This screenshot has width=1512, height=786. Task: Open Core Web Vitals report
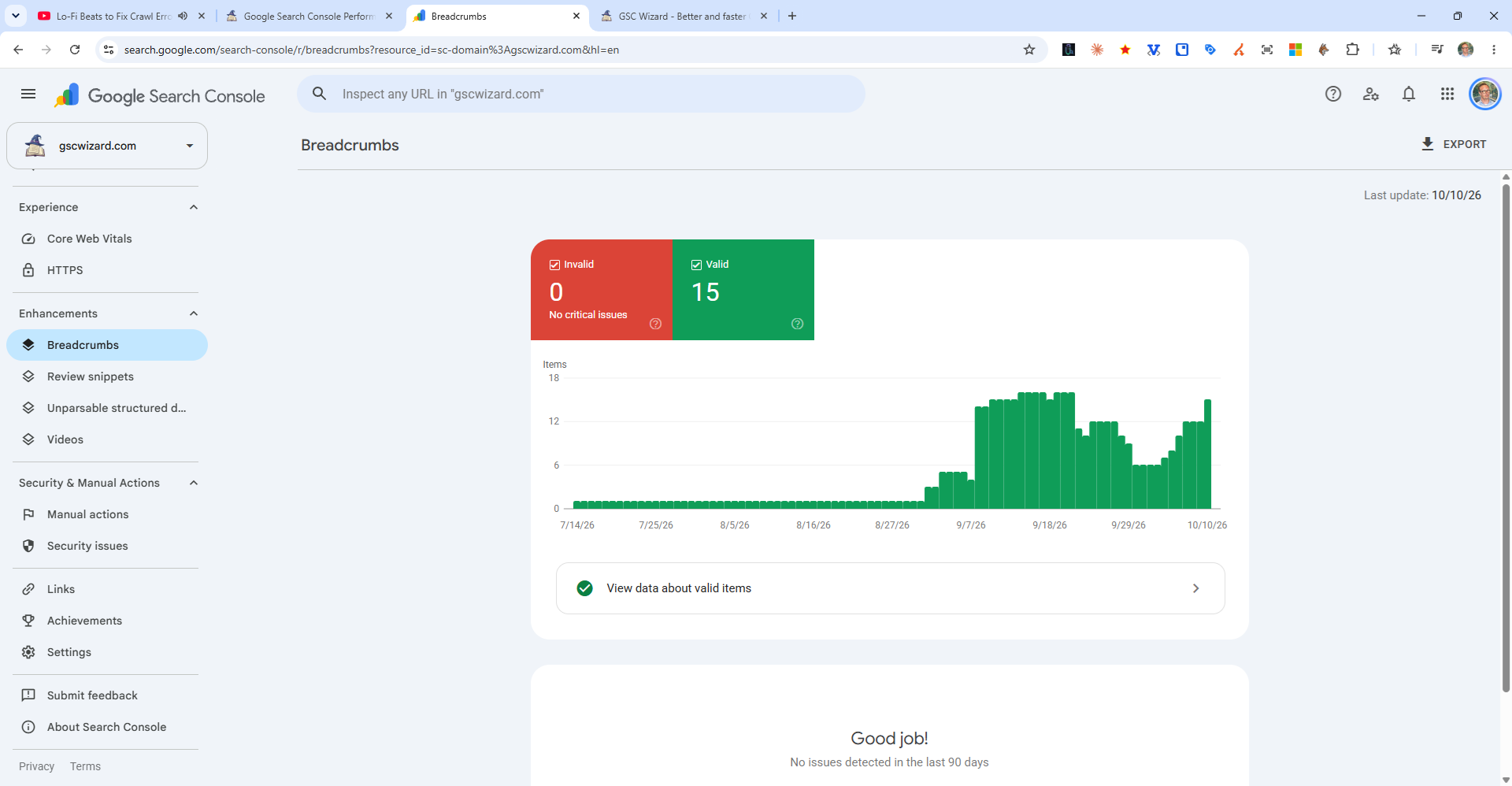[x=107, y=239]
